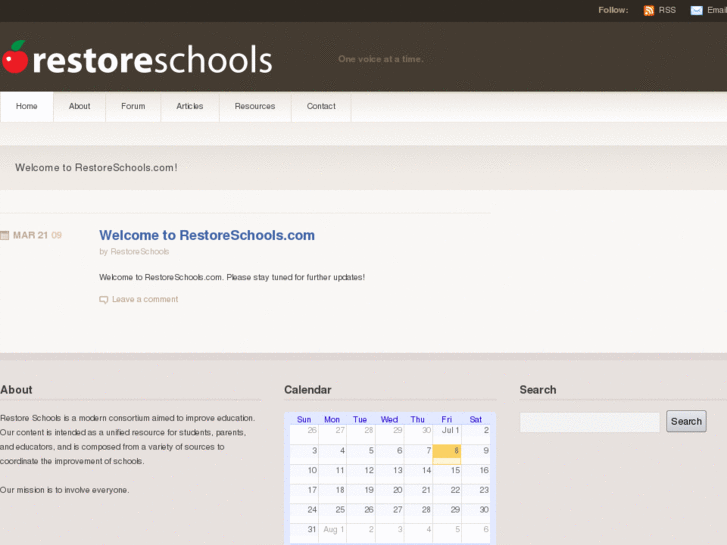This screenshot has width=727, height=545.
Task: Click the Our mission is to involve everyone text
Action: click(x=64, y=490)
